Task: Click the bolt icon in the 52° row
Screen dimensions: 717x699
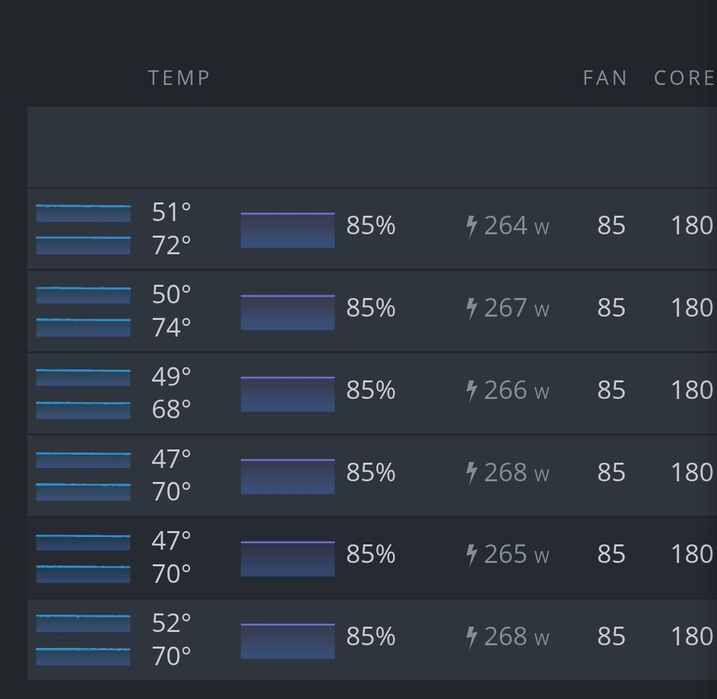Action: click(472, 636)
